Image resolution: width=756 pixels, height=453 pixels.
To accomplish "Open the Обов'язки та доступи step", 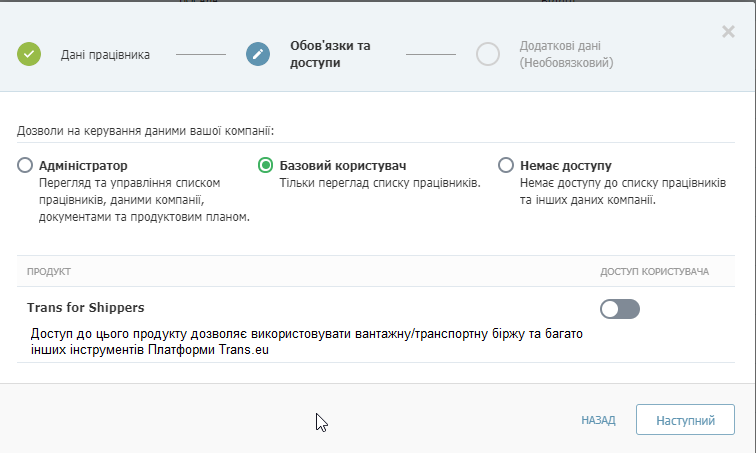I will coord(330,54).
